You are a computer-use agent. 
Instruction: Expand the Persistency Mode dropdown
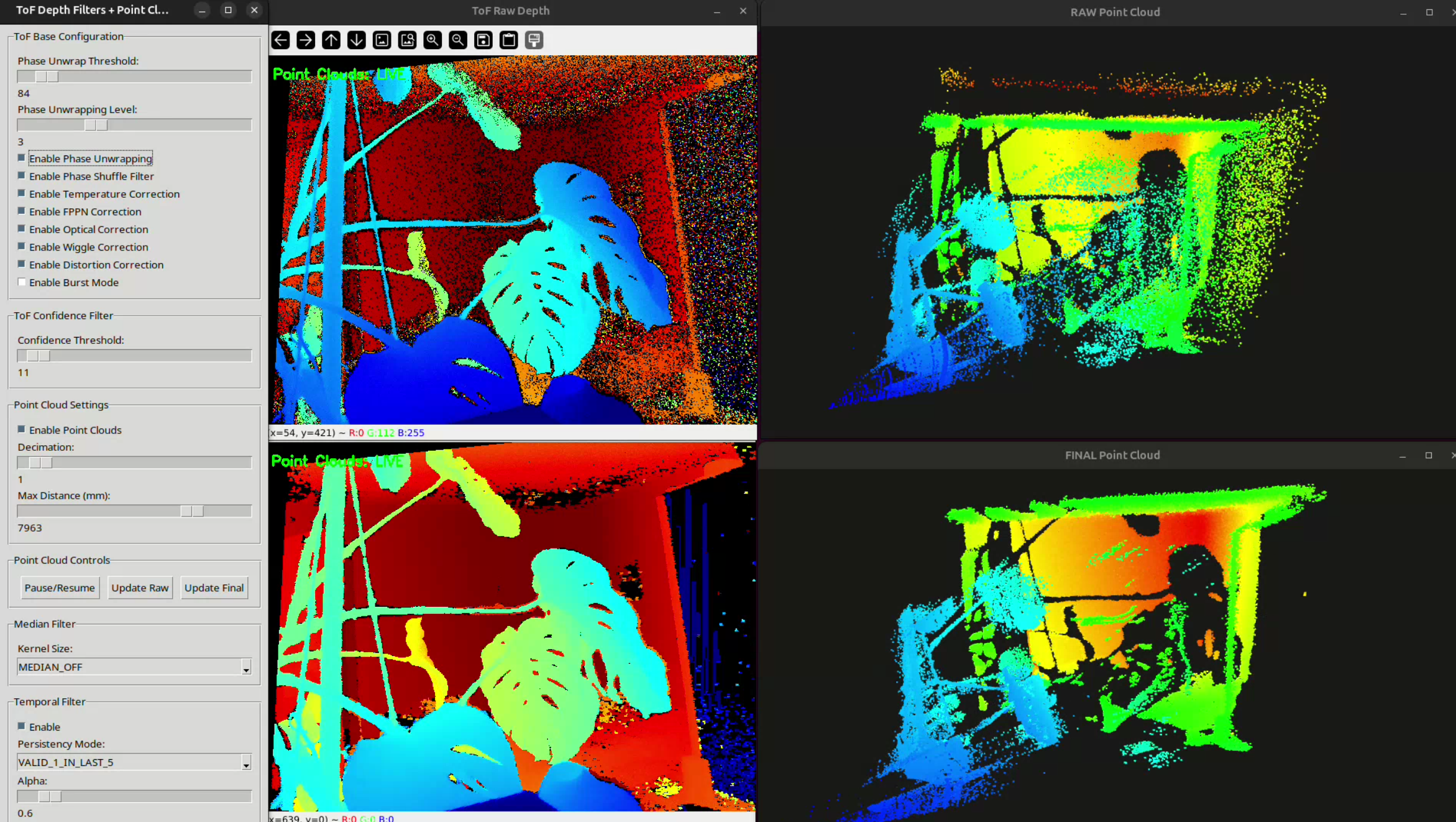(x=246, y=762)
